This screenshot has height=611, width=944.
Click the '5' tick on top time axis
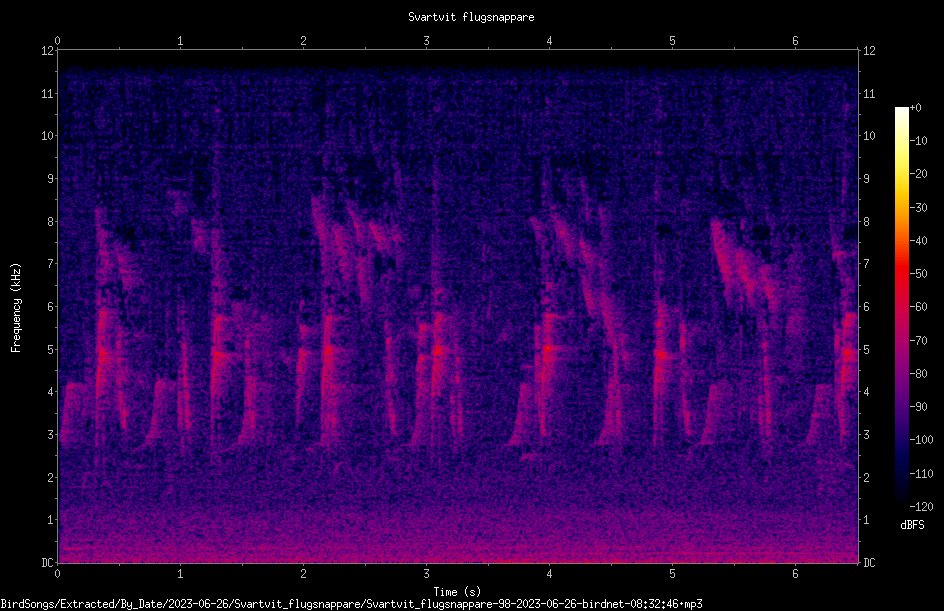pyautogui.click(x=672, y=41)
